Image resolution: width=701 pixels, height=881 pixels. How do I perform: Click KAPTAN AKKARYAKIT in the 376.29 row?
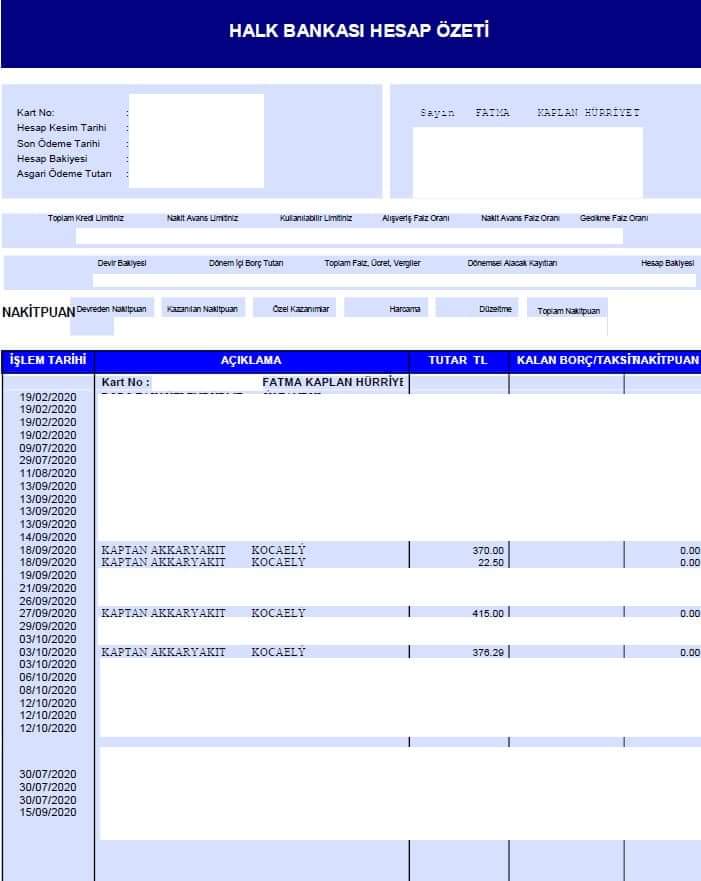(163, 652)
